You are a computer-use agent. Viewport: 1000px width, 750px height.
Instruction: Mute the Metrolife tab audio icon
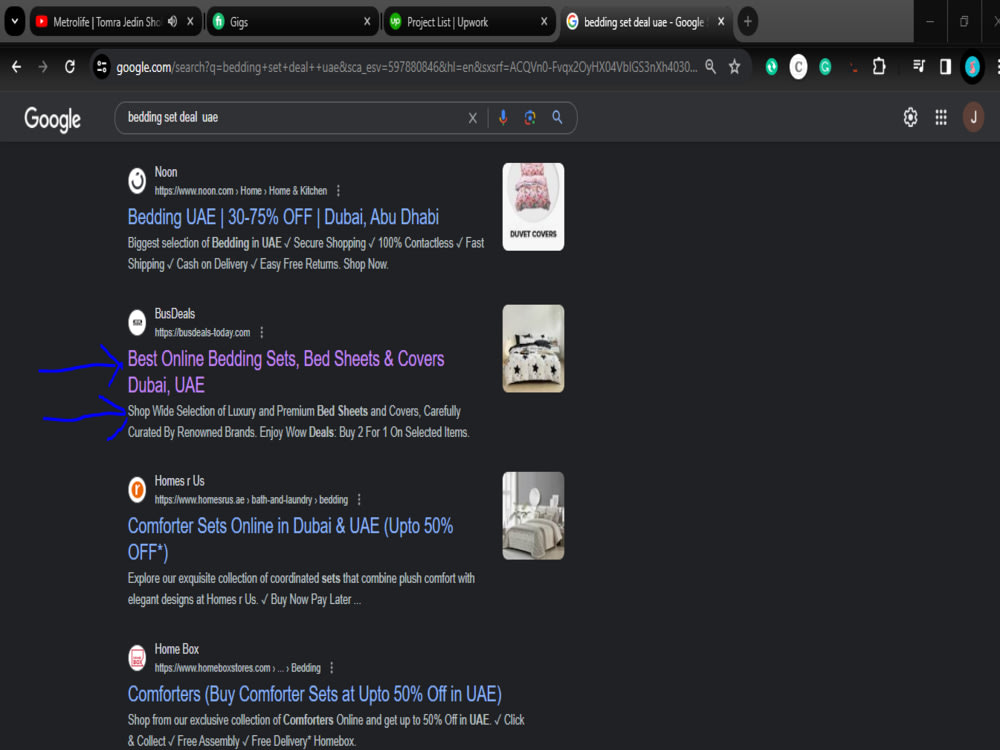tap(172, 22)
